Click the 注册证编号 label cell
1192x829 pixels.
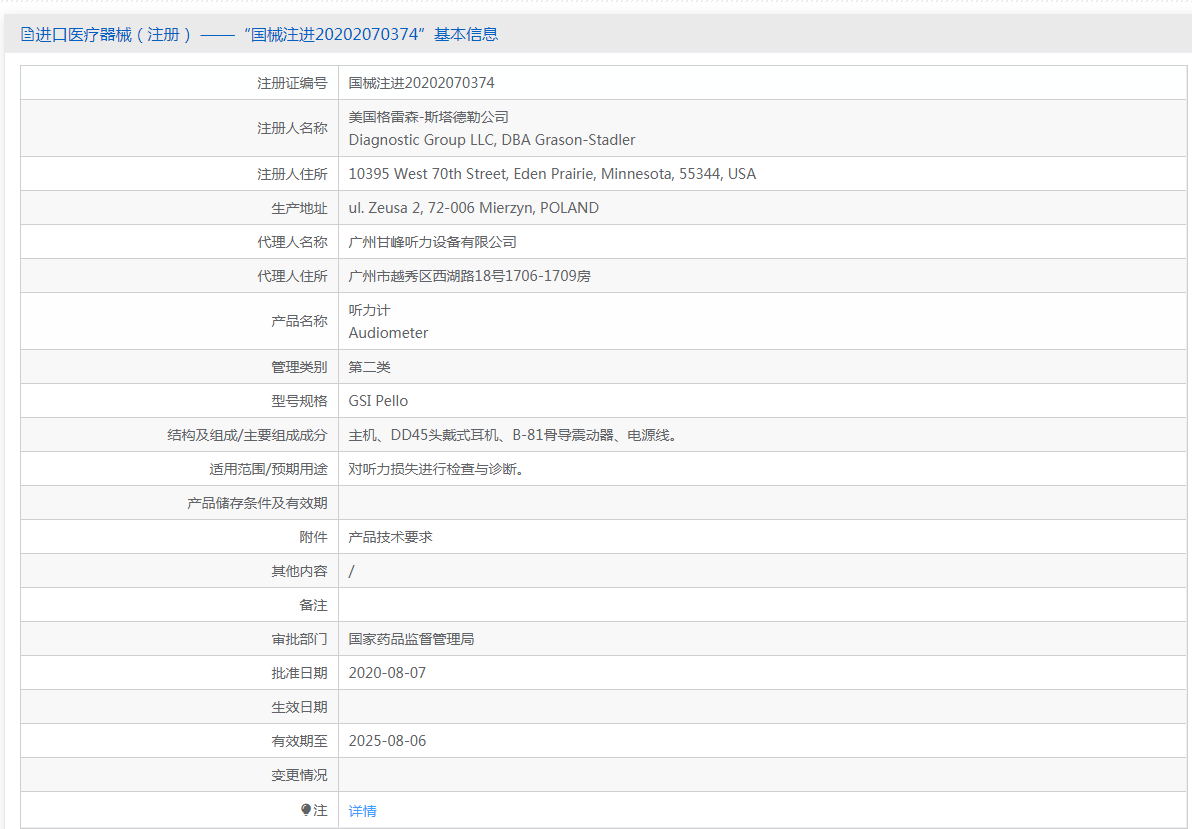pyautogui.click(x=179, y=83)
